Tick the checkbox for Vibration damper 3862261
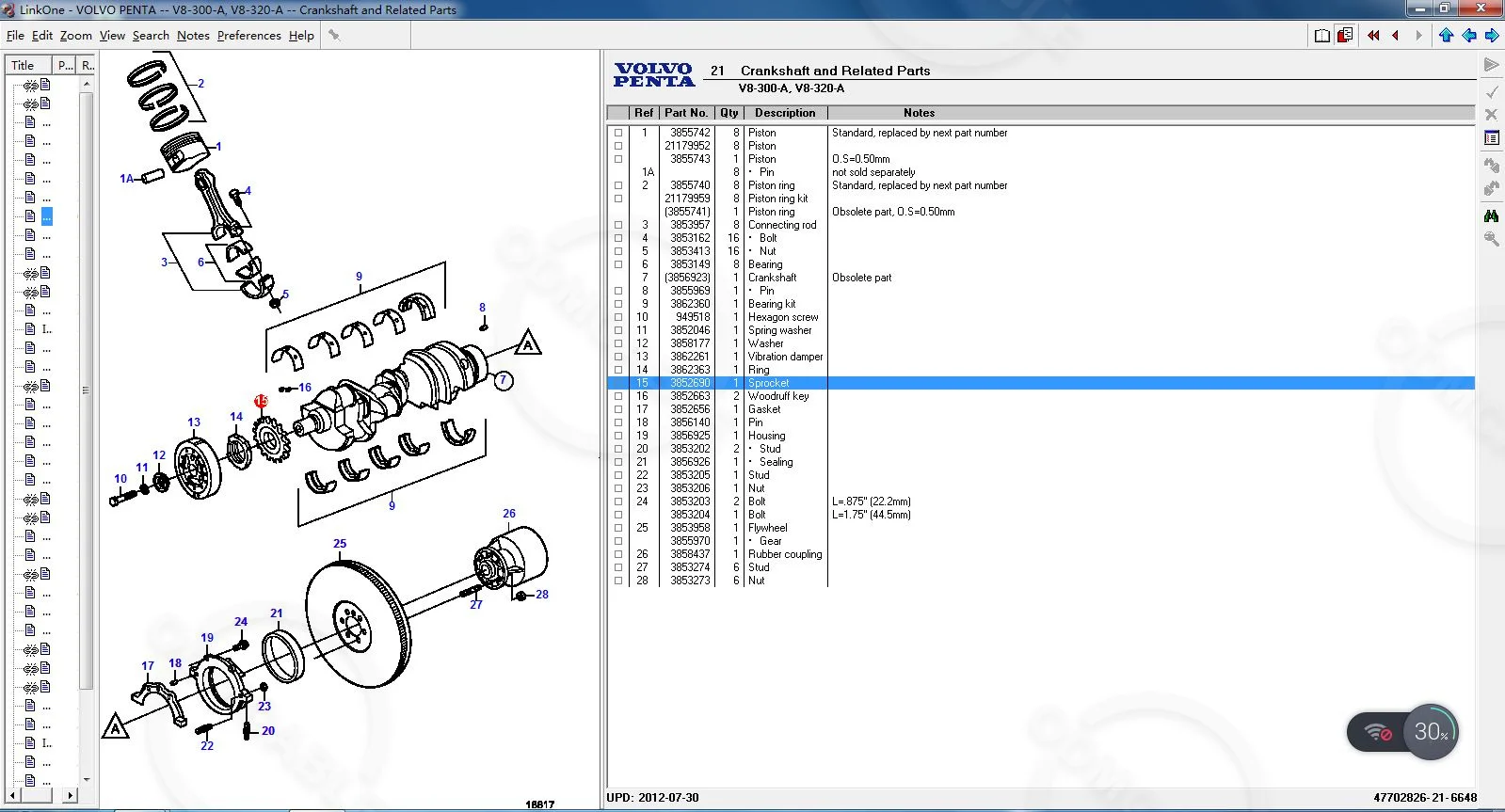Image resolution: width=1505 pixels, height=812 pixels. (618, 357)
